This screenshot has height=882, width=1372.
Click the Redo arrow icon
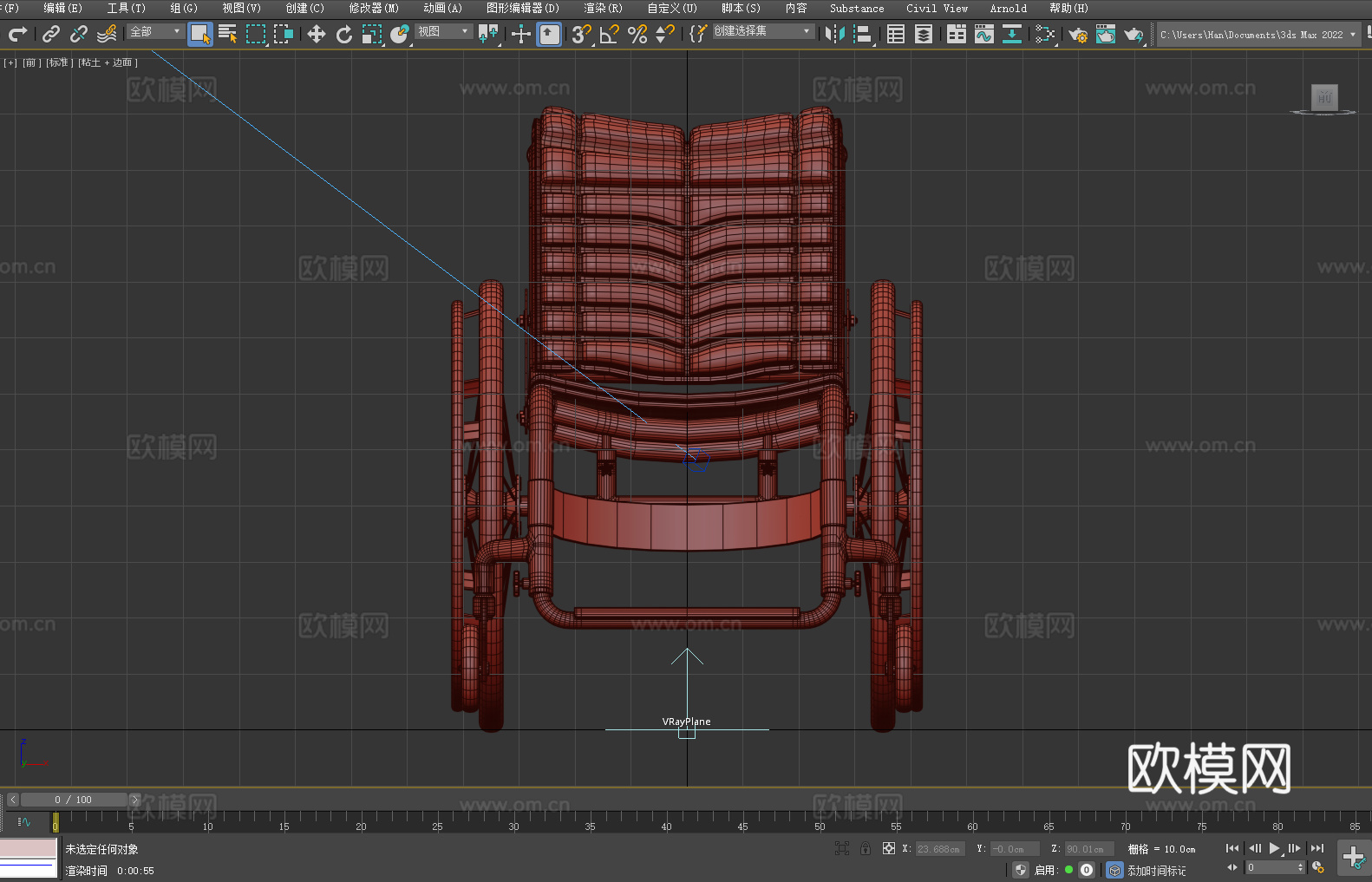pos(17,35)
